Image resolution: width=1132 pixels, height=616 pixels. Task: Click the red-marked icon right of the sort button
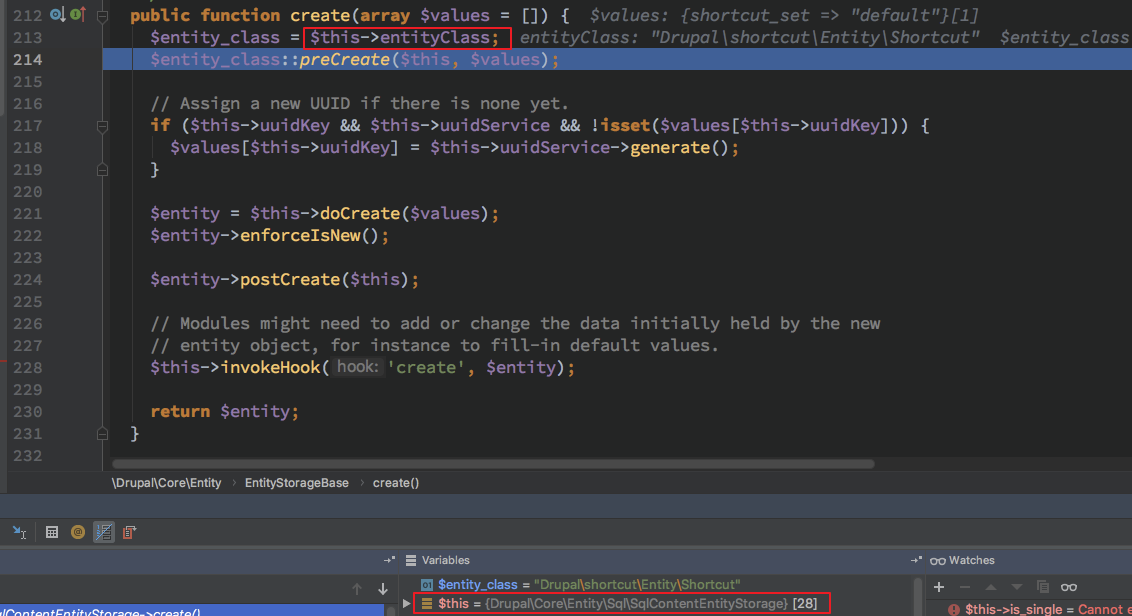pos(130,532)
